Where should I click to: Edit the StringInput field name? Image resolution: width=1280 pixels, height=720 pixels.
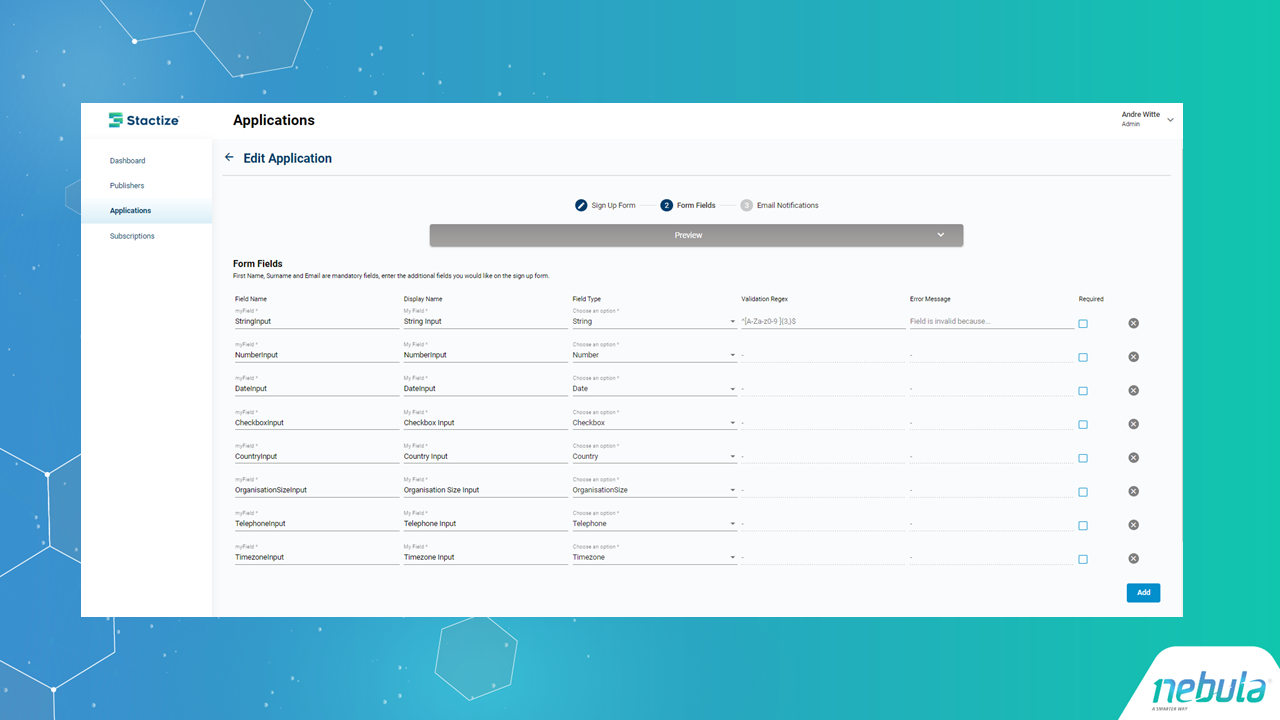pos(316,321)
